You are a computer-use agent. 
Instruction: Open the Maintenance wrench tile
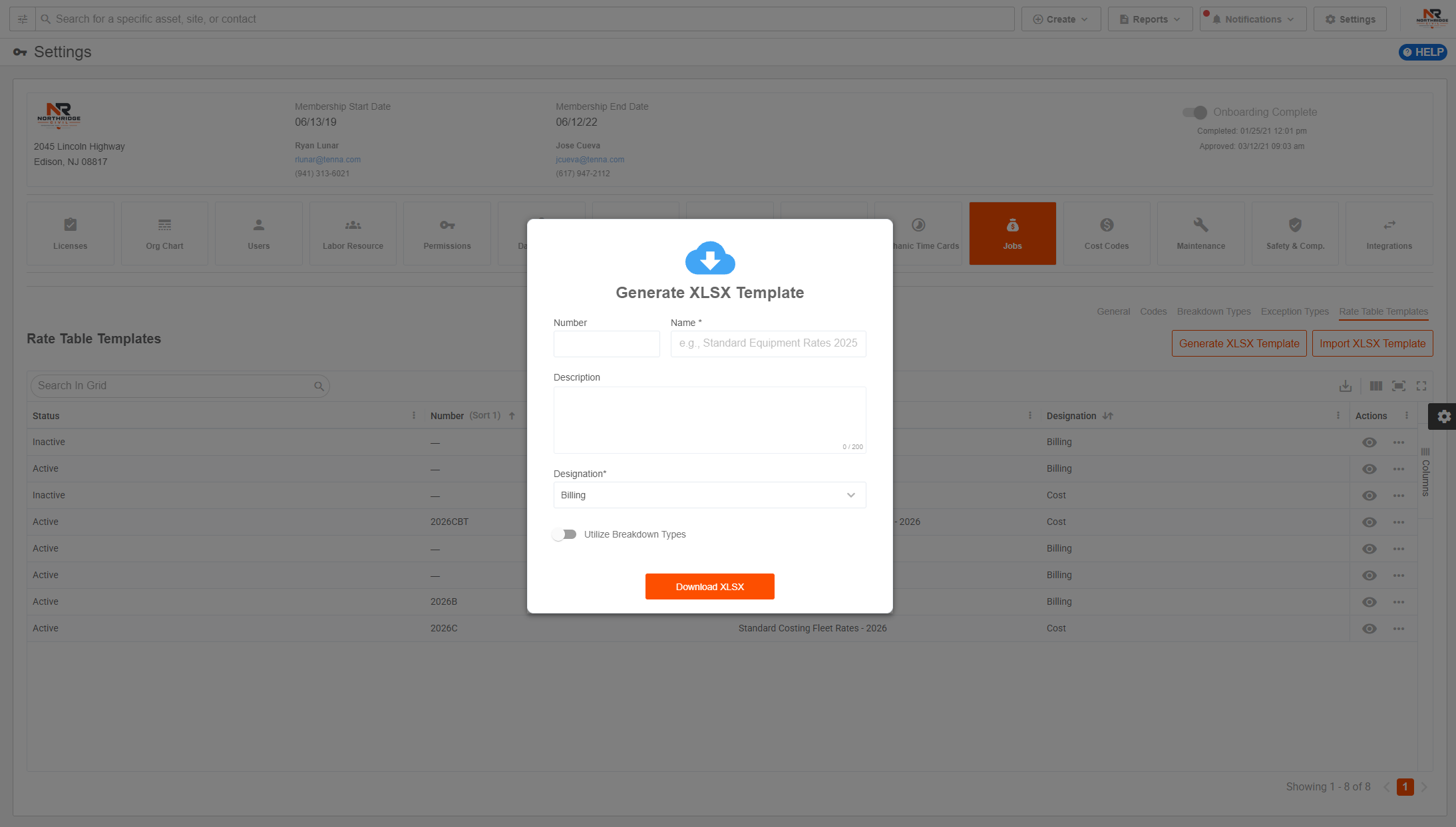[1200, 234]
